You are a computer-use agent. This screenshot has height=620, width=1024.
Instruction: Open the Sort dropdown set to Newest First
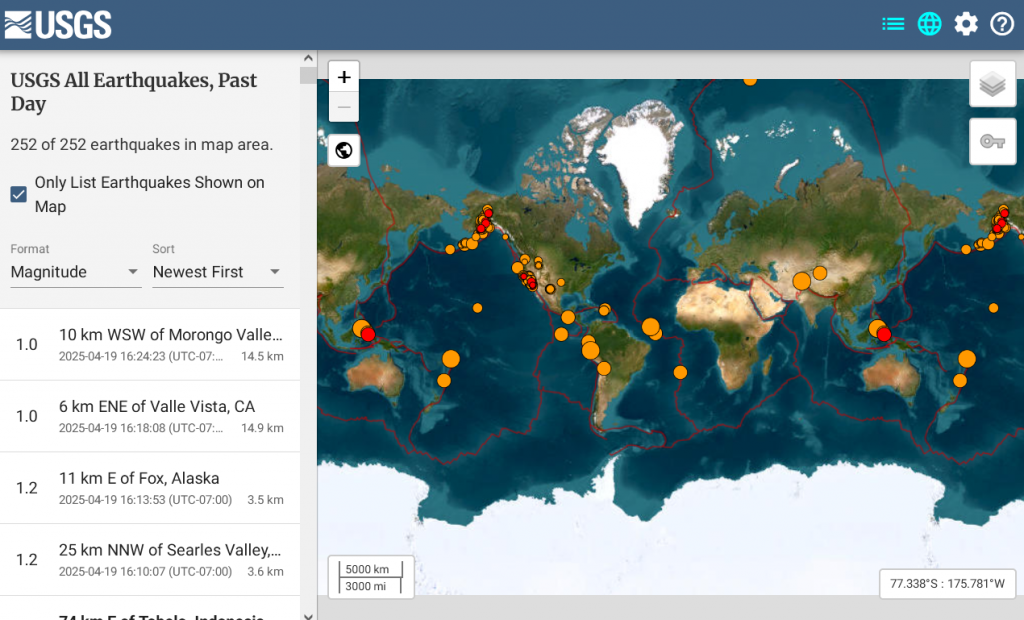[x=217, y=272]
